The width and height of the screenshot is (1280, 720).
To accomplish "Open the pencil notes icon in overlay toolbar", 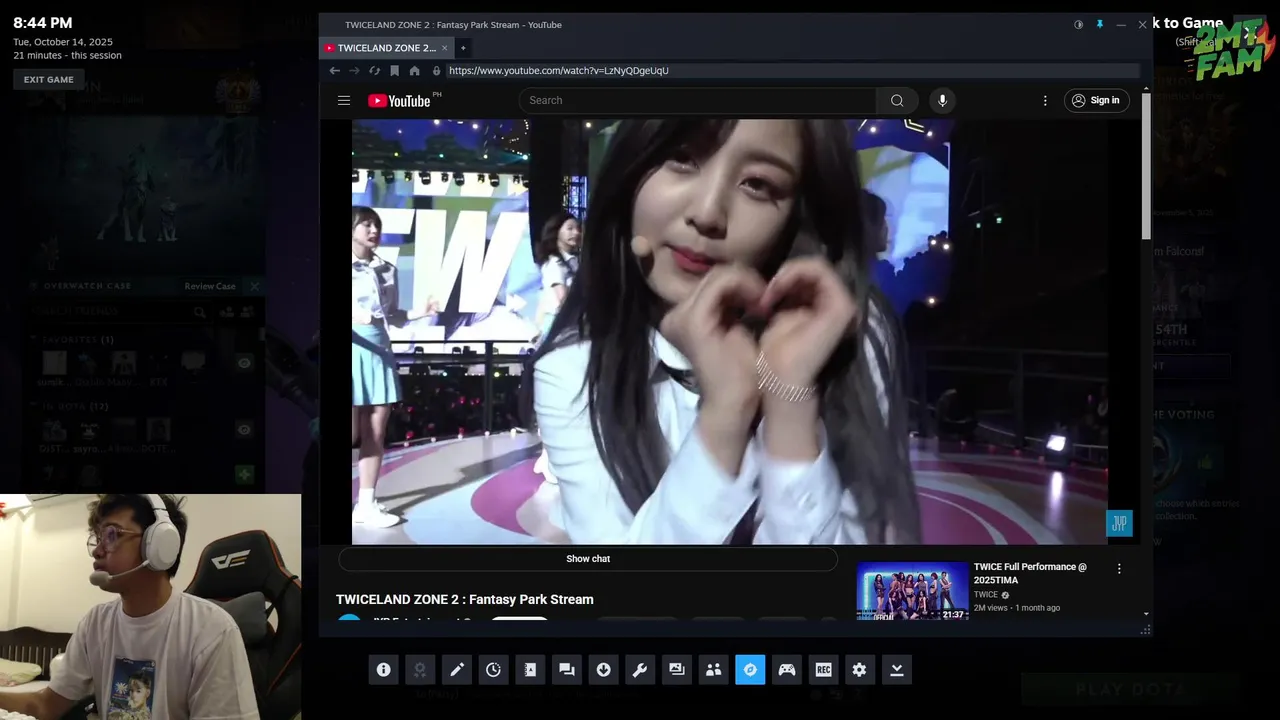I will [457, 670].
